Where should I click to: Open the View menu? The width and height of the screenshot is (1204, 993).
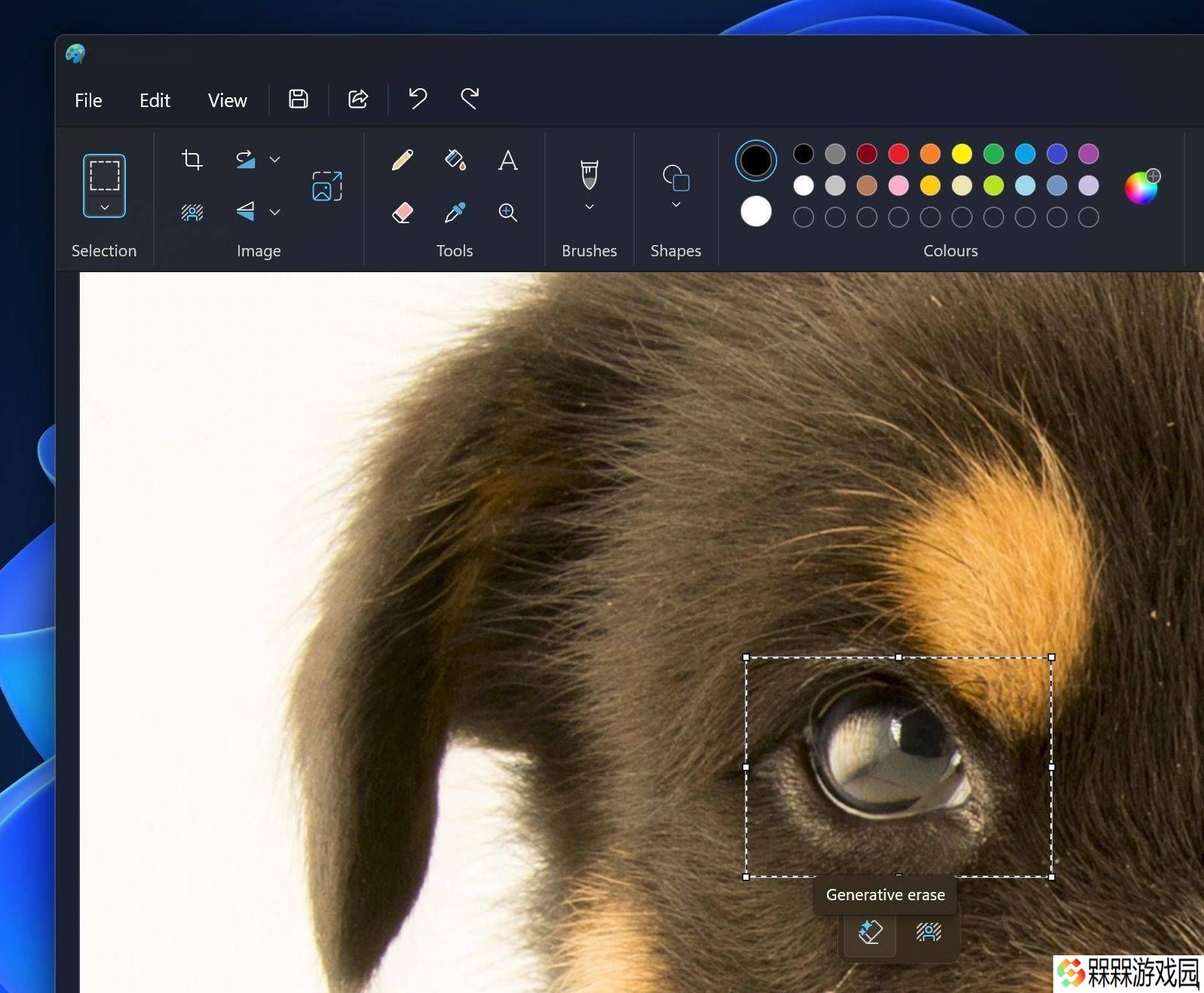(227, 100)
